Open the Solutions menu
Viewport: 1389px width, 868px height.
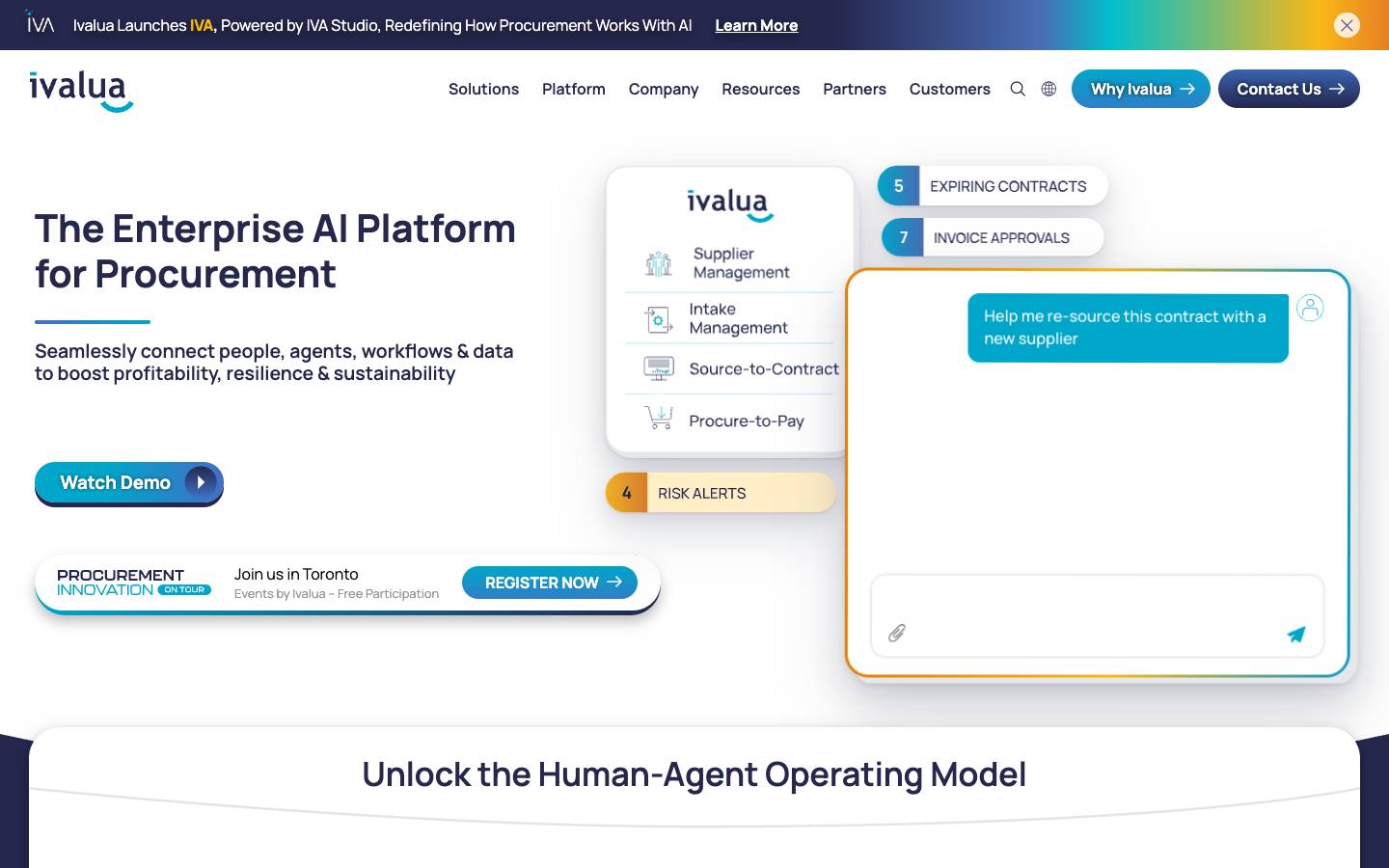tap(483, 89)
